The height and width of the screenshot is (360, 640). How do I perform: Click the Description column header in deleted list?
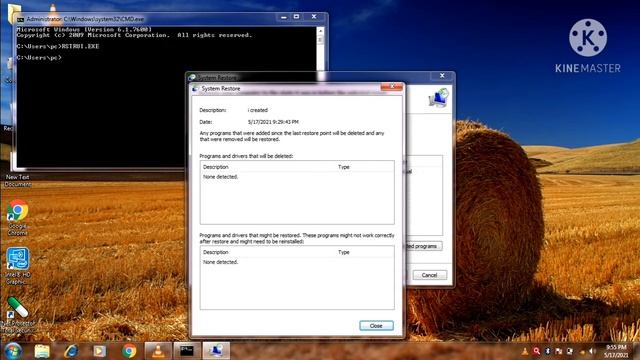tap(216, 167)
